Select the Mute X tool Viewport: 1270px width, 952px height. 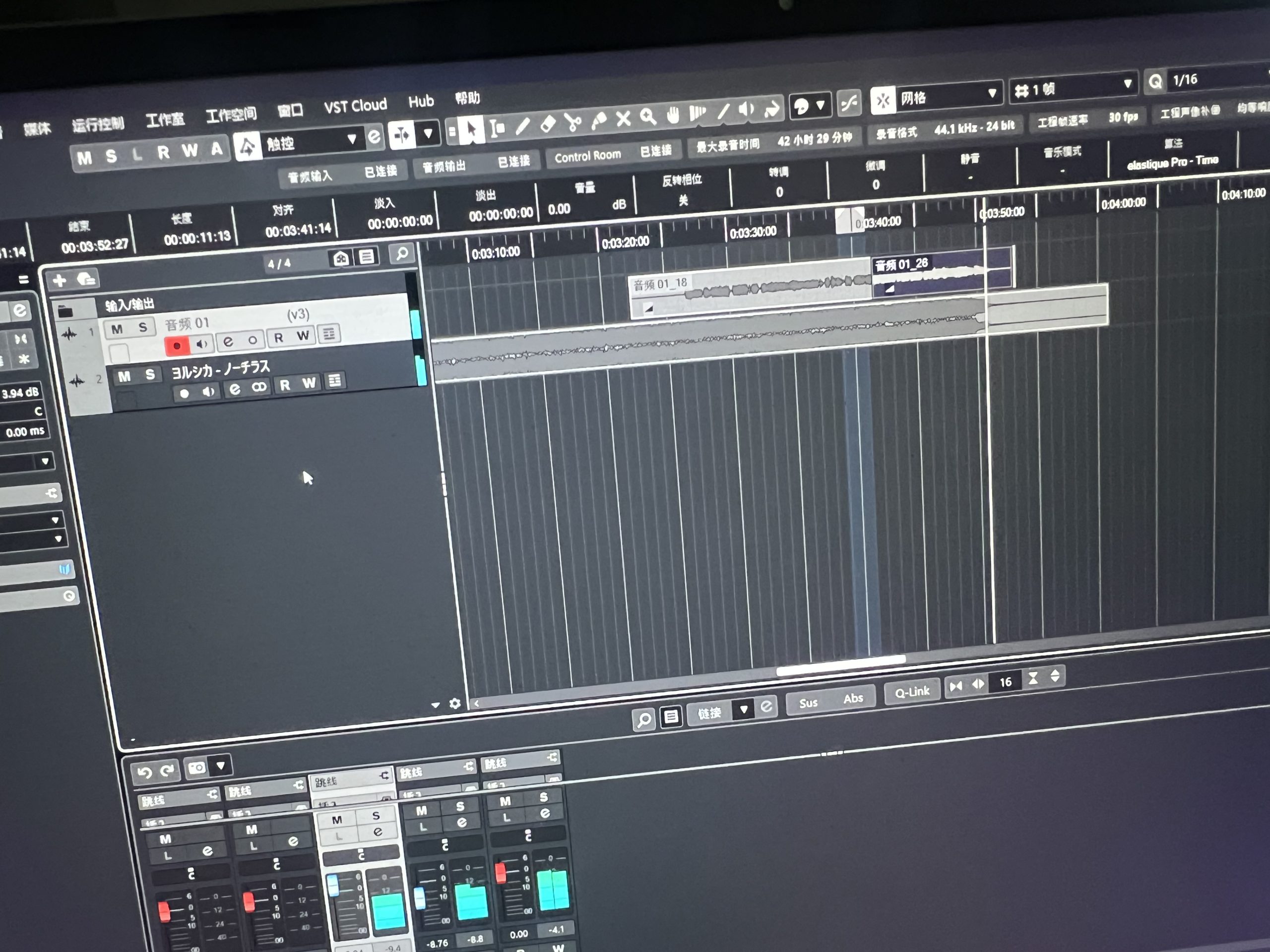click(x=624, y=119)
